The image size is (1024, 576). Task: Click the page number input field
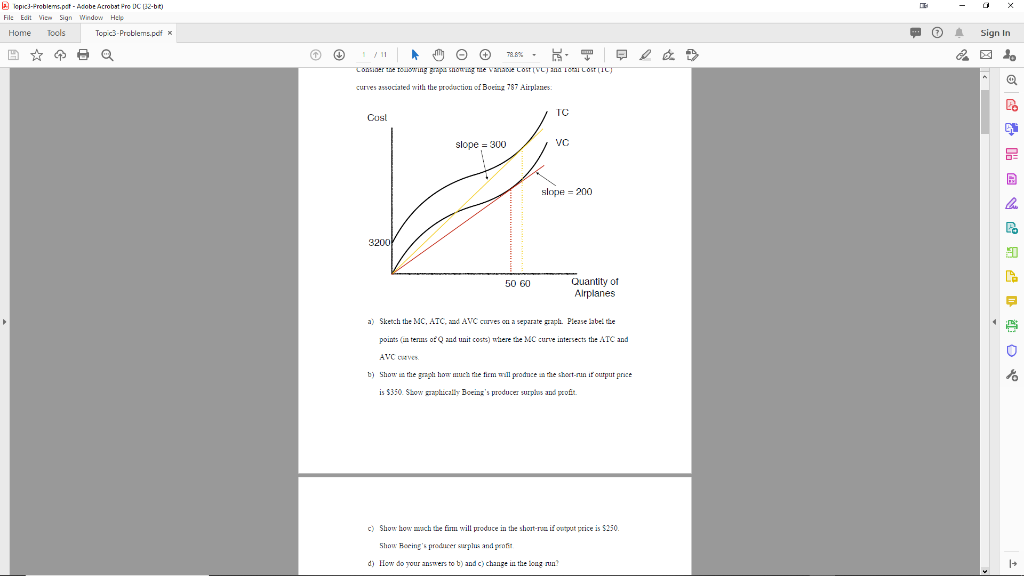365,55
